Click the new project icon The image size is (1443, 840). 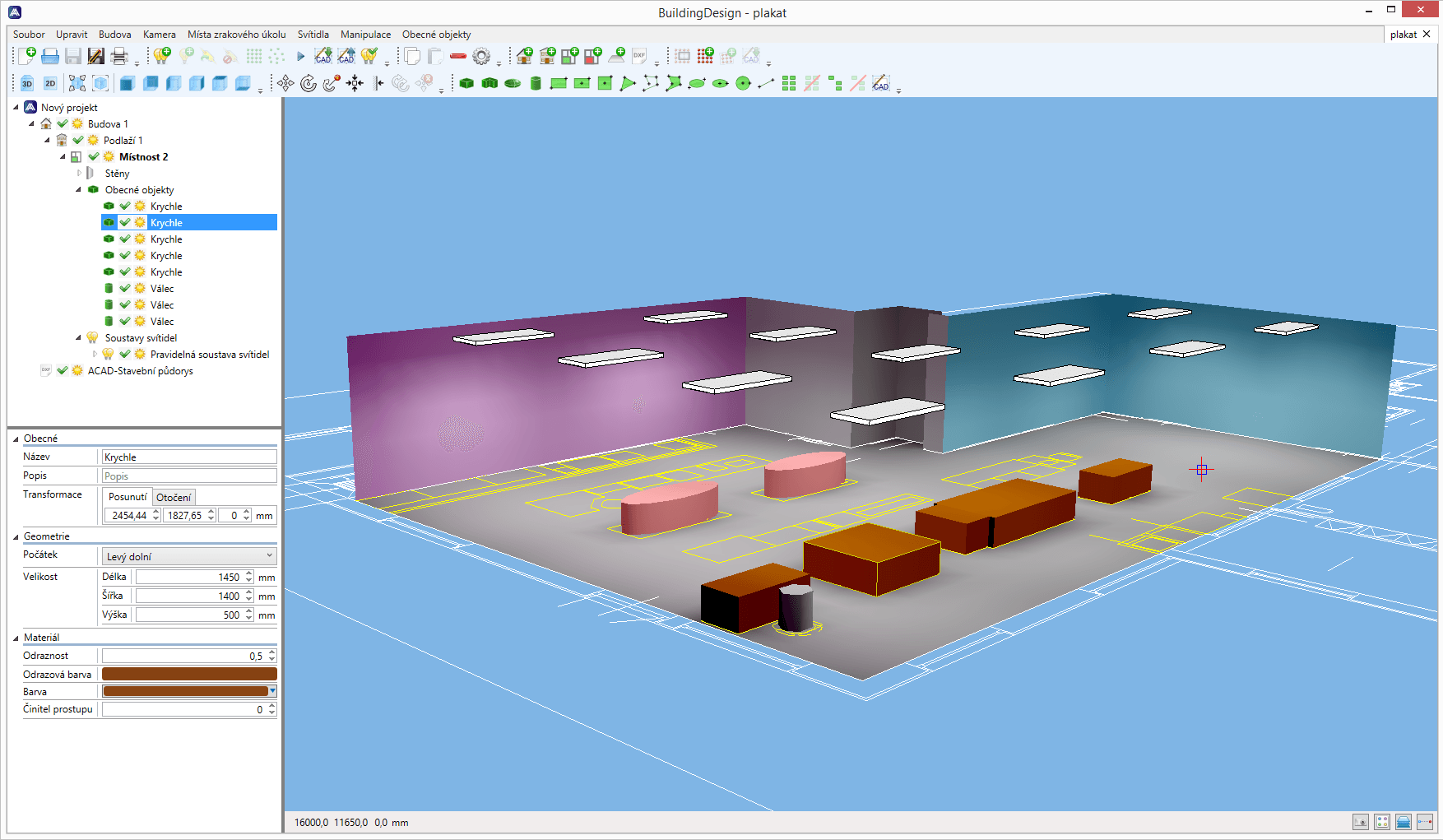click(26, 56)
